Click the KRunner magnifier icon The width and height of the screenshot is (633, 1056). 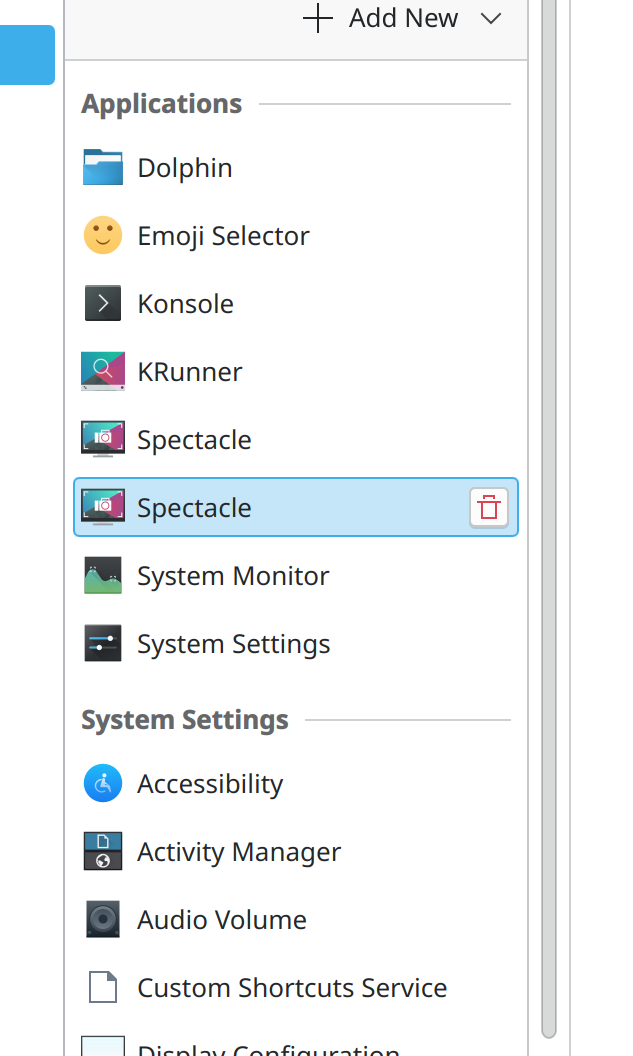[x=102, y=371]
